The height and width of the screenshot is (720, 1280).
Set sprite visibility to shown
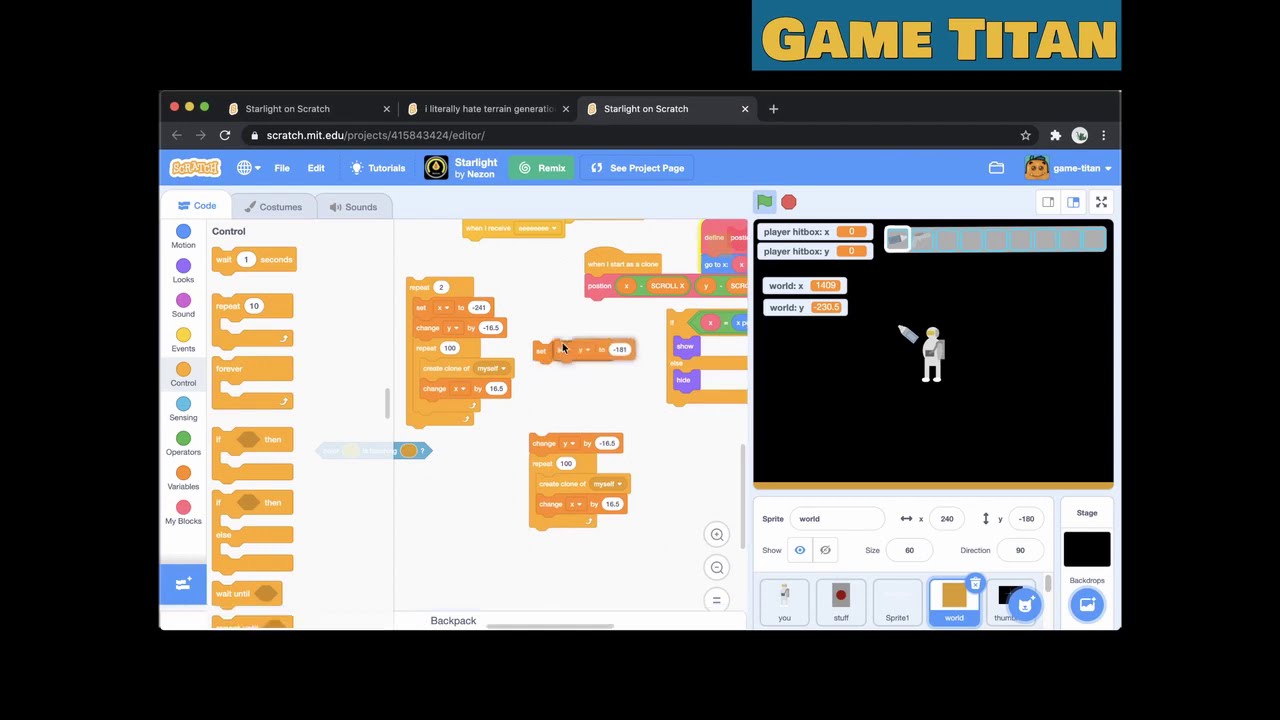tap(800, 550)
